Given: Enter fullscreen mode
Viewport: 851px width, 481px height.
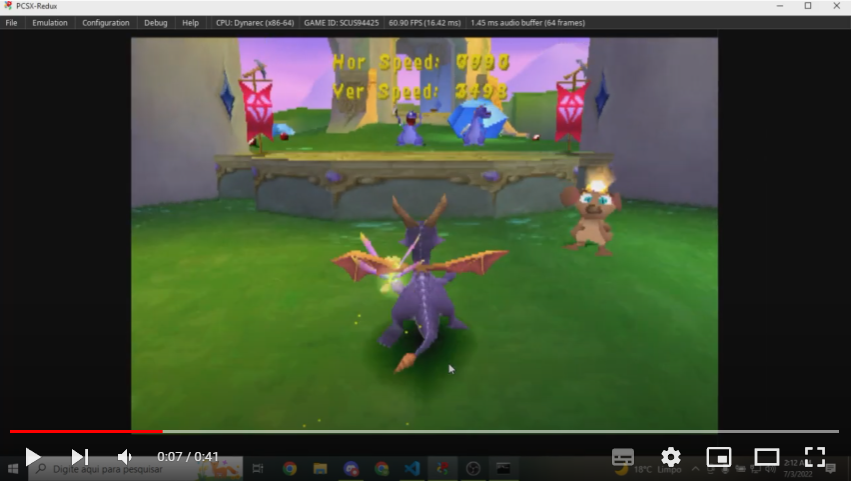Looking at the screenshot, I should [815, 457].
